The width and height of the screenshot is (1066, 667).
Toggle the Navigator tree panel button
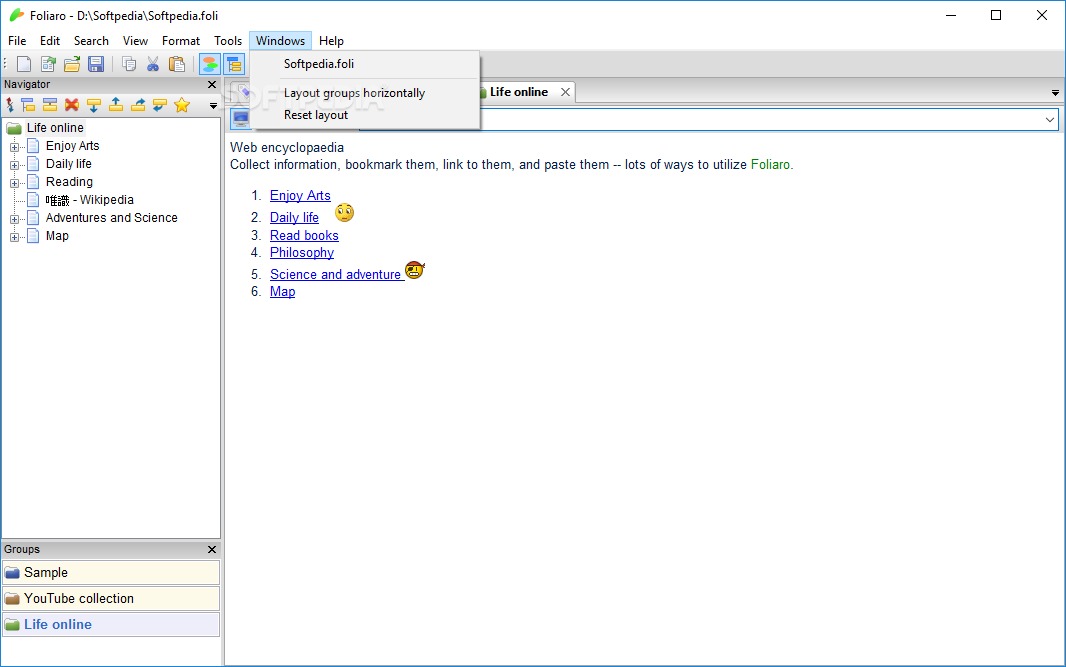coord(234,65)
